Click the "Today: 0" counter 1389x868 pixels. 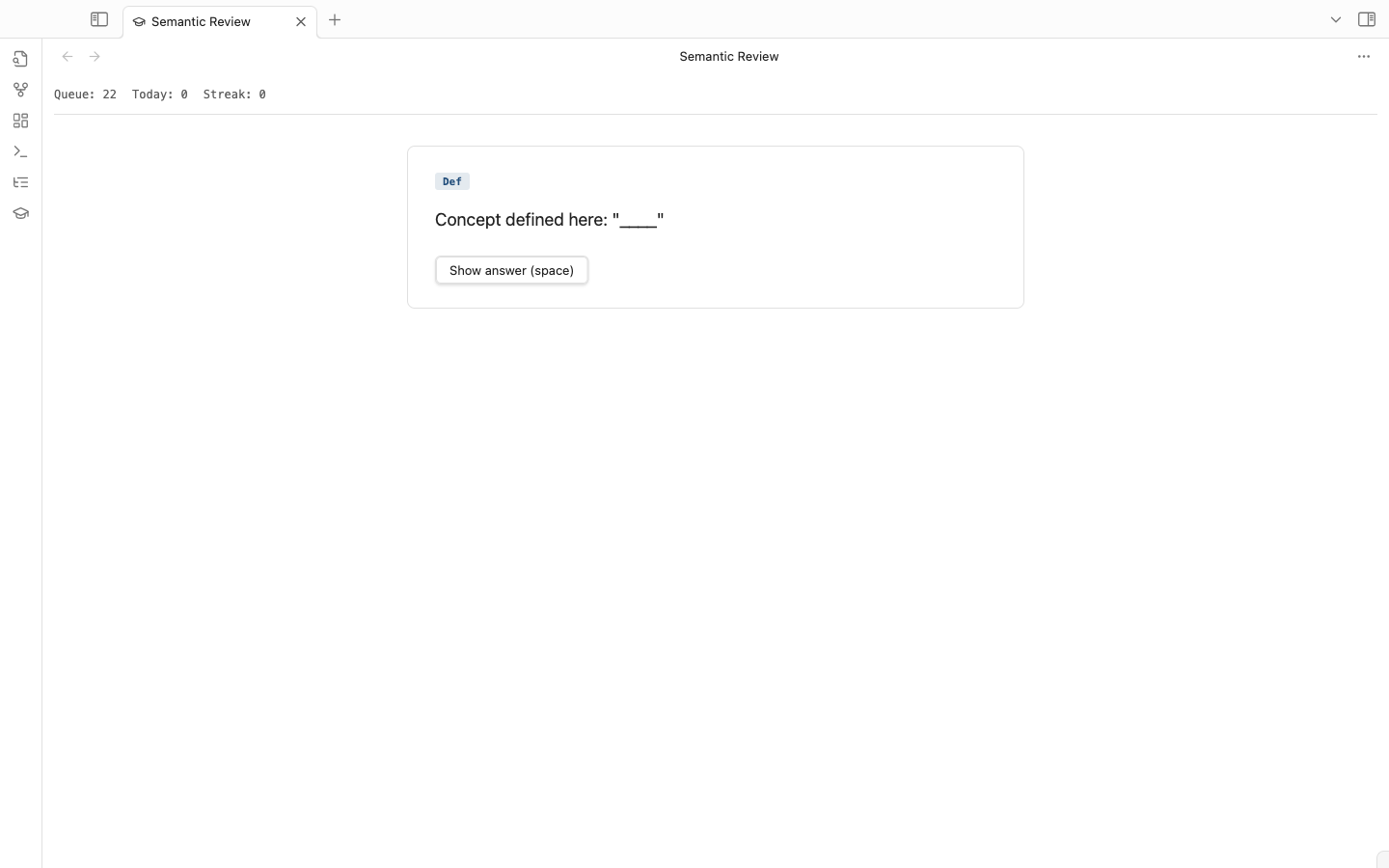[159, 95]
